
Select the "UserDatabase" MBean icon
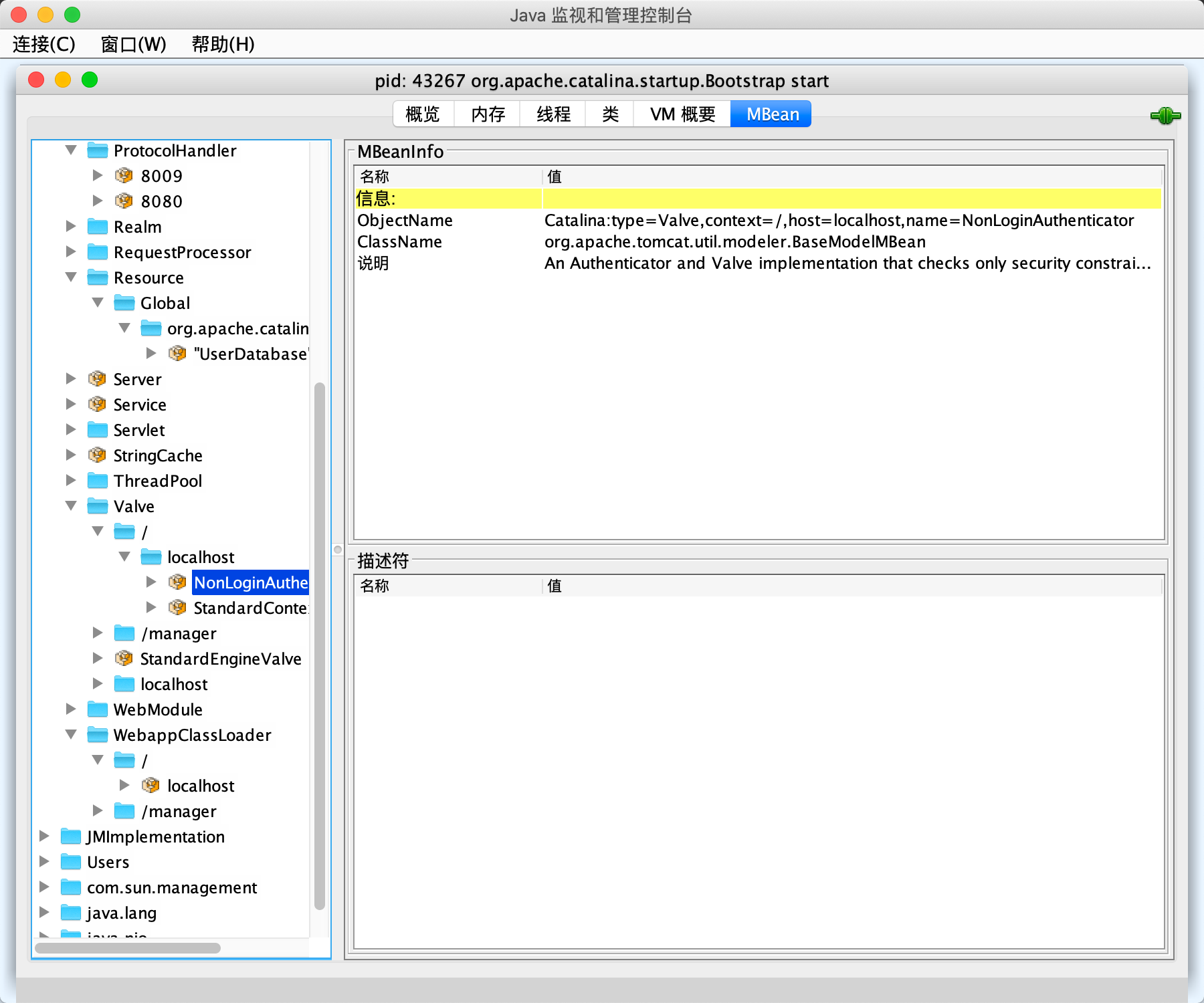click(177, 354)
